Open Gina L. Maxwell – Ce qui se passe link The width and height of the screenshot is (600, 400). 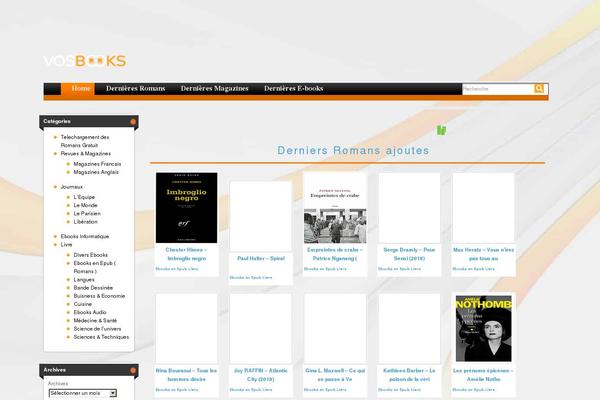(335, 375)
